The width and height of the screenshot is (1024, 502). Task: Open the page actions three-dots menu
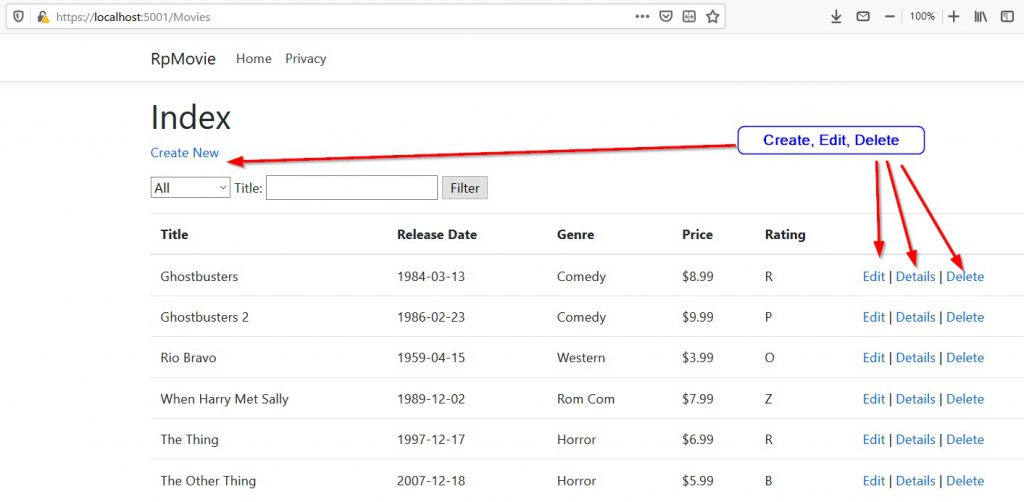(643, 17)
